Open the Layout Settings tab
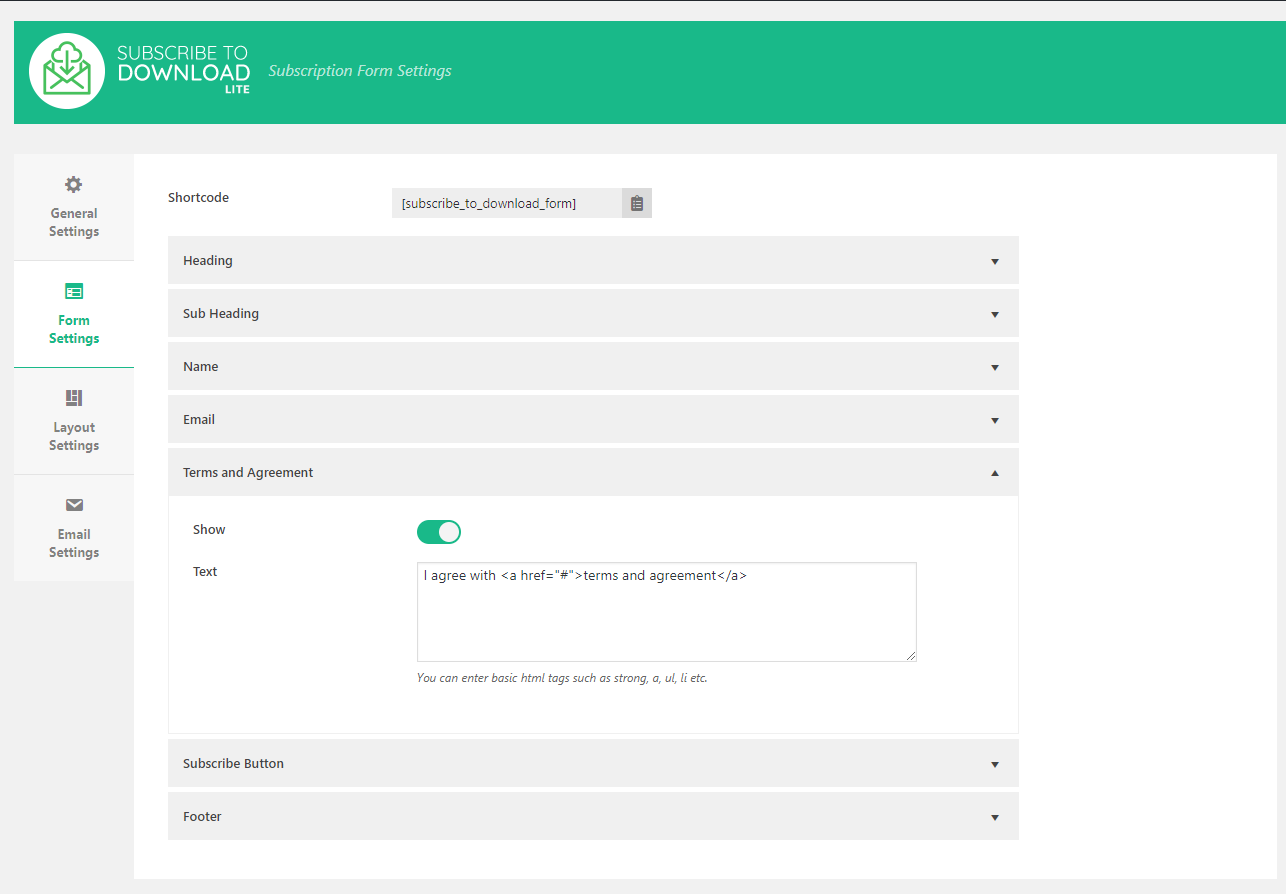Image resolution: width=1286 pixels, height=894 pixels. point(74,421)
